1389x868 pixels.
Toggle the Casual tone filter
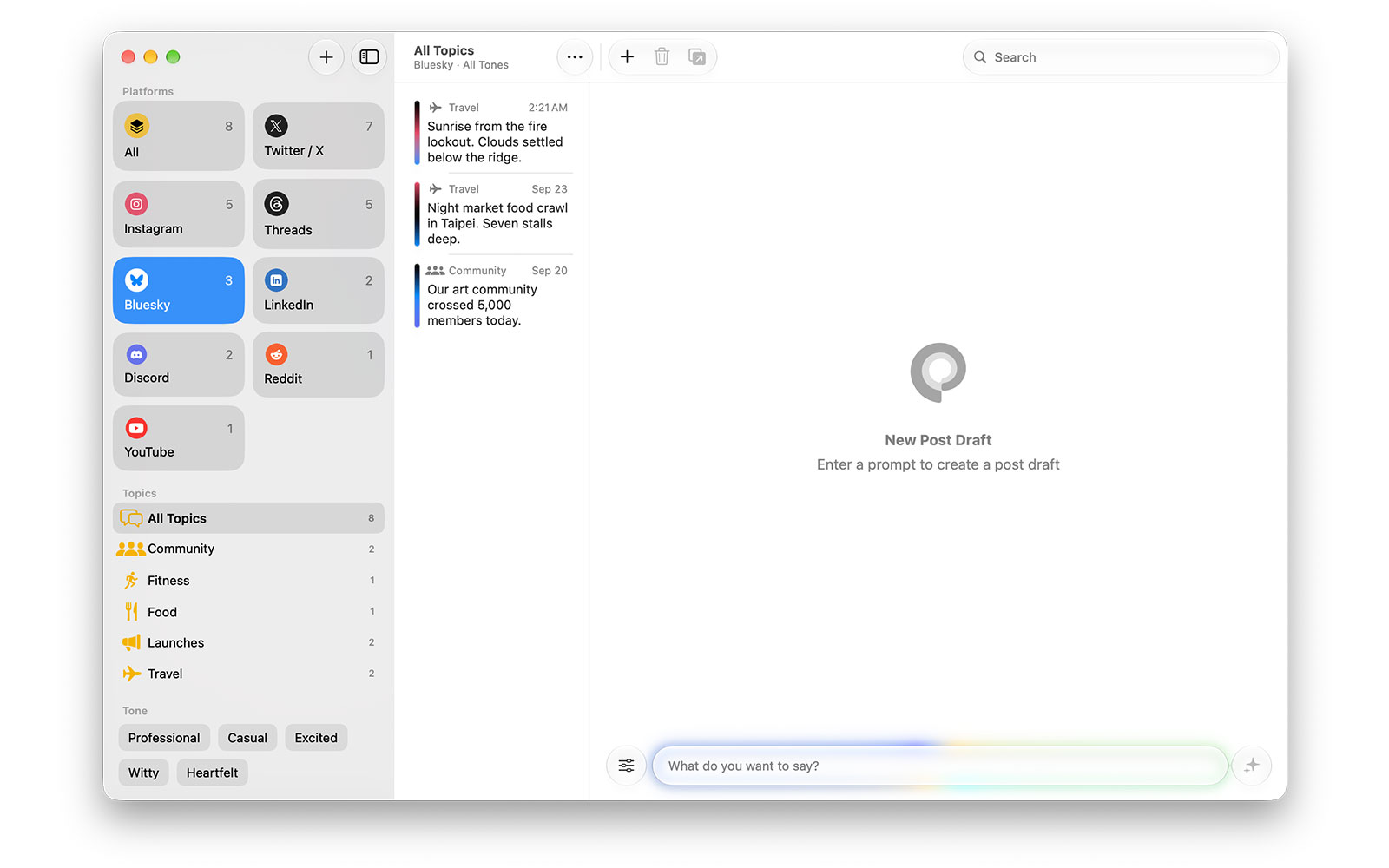[x=247, y=738]
